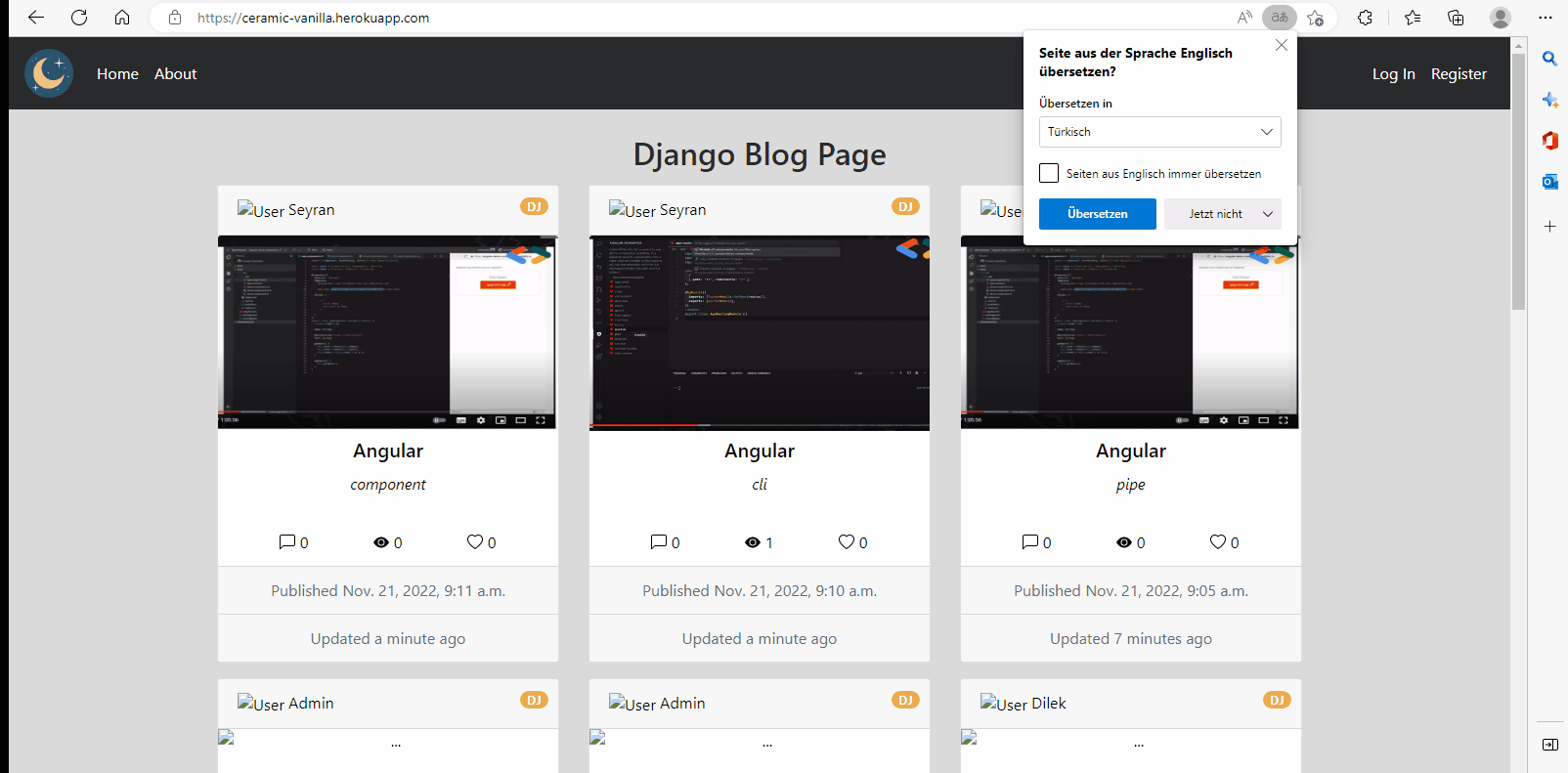The height and width of the screenshot is (773, 1568).
Task: Click 'Published Nov. 21, 2022, 9:05 a.m.' text
Action: 1131,590
